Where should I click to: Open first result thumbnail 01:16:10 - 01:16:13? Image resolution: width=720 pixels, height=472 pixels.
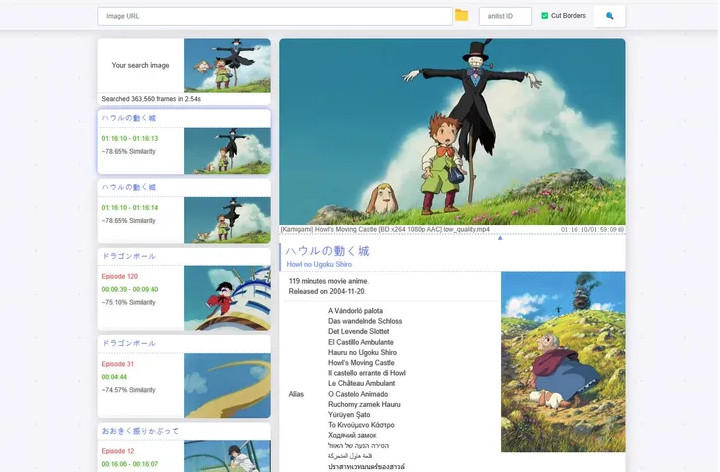pos(227,151)
